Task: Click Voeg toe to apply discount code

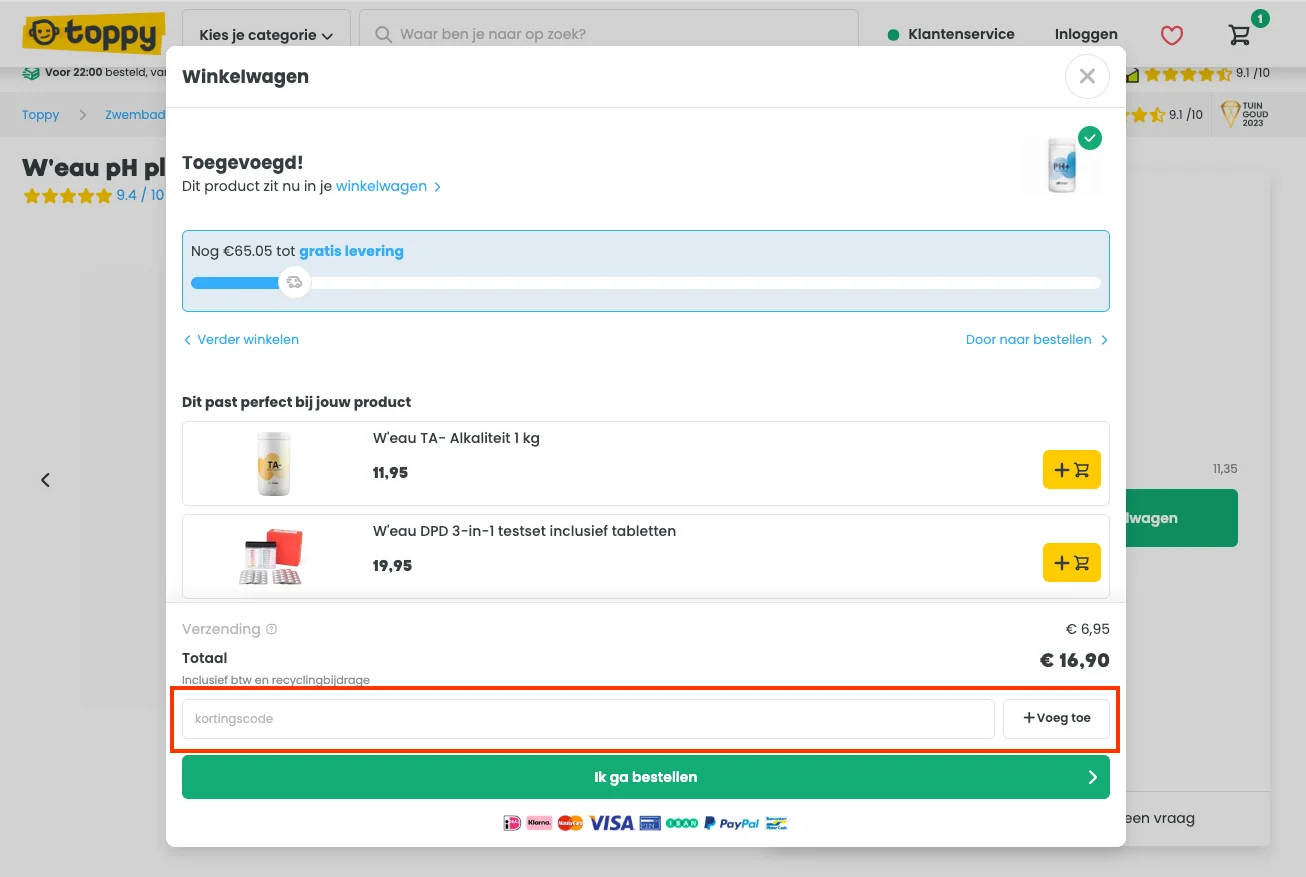Action: [x=1056, y=719]
